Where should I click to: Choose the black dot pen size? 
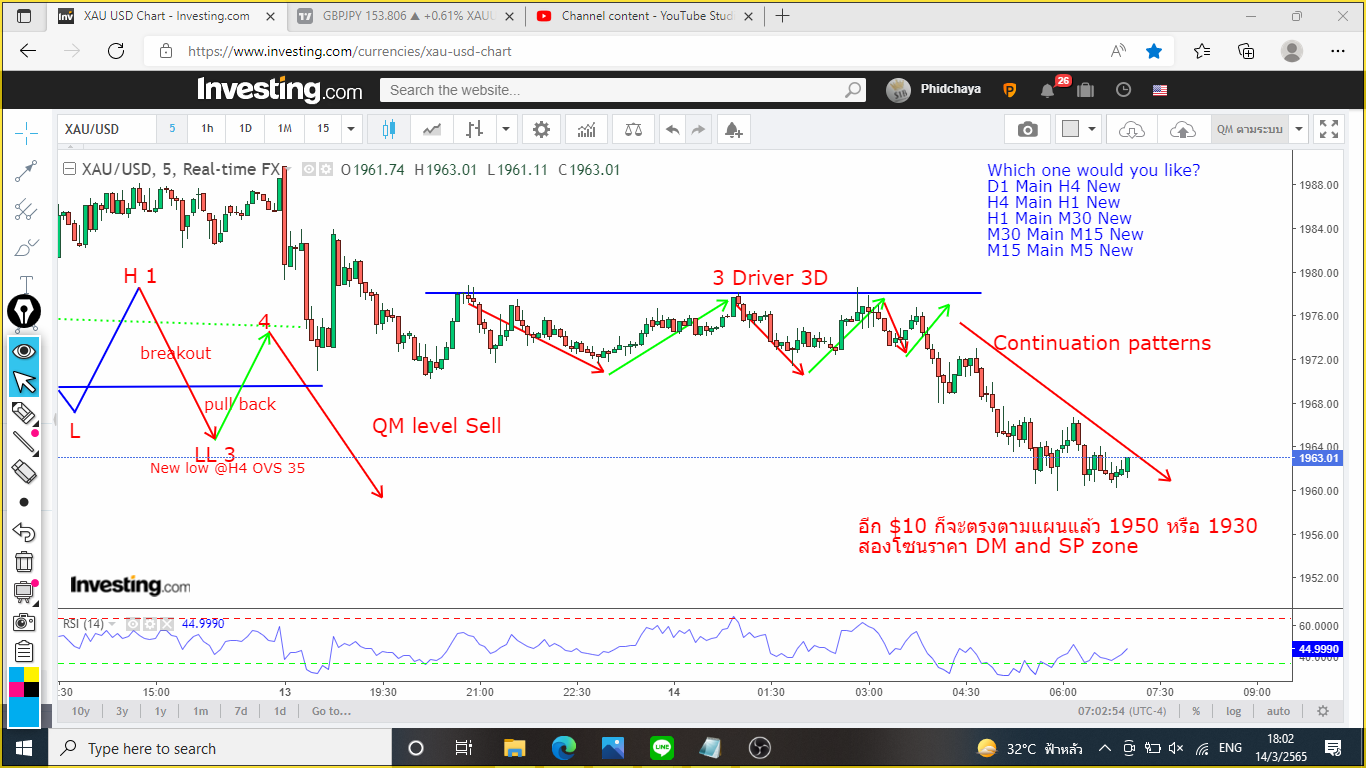24,502
